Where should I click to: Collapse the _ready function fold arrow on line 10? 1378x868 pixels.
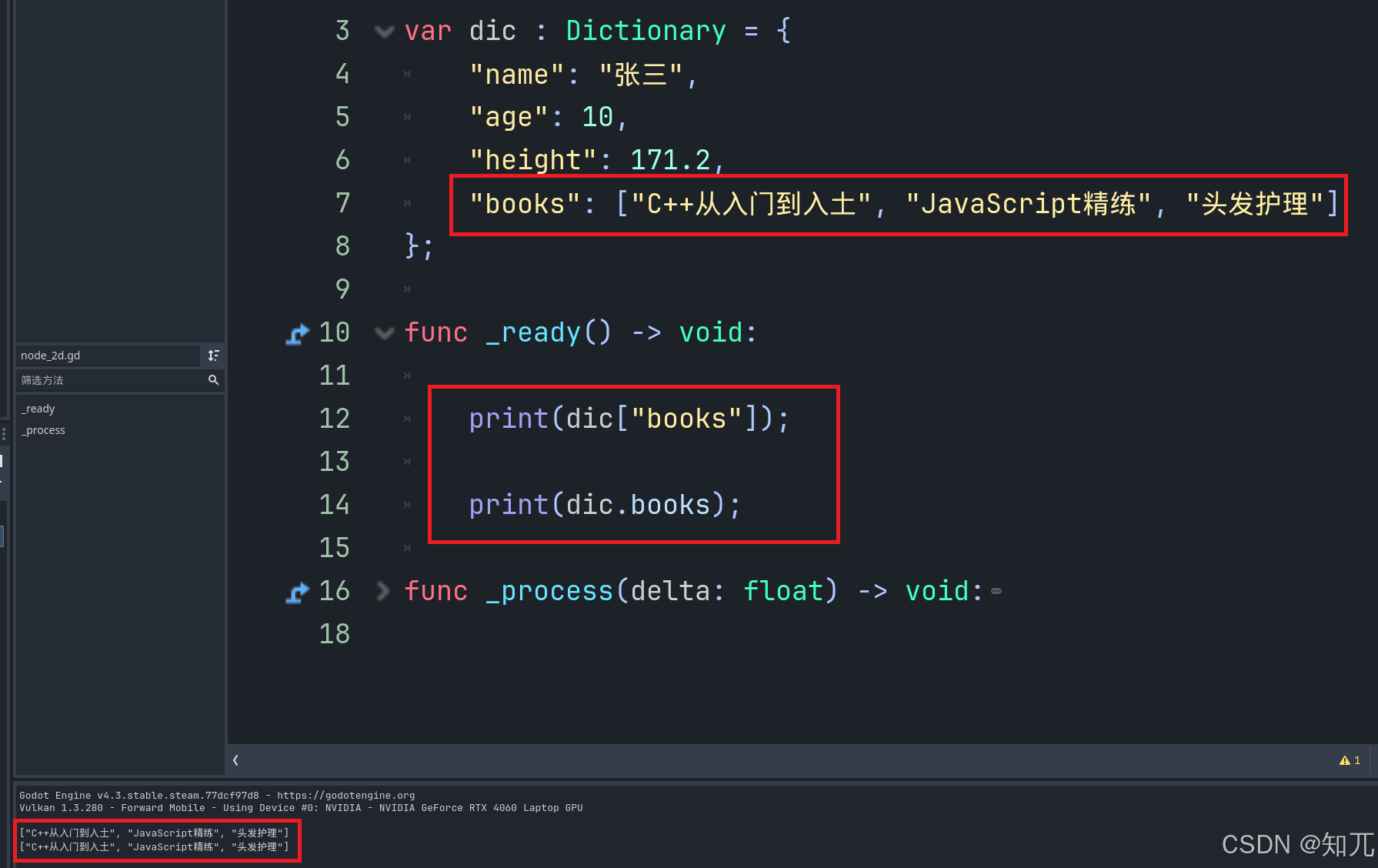(x=384, y=332)
